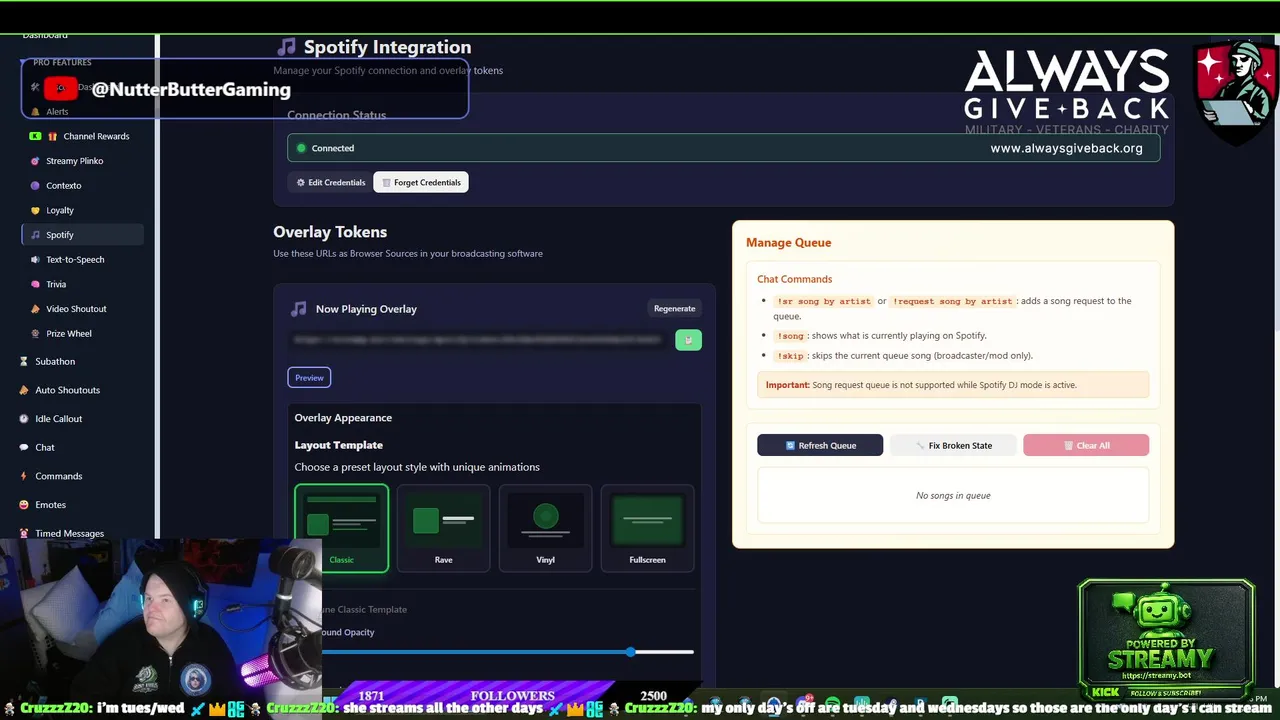
Task: Open the Emotes sidebar section
Action: [50, 505]
